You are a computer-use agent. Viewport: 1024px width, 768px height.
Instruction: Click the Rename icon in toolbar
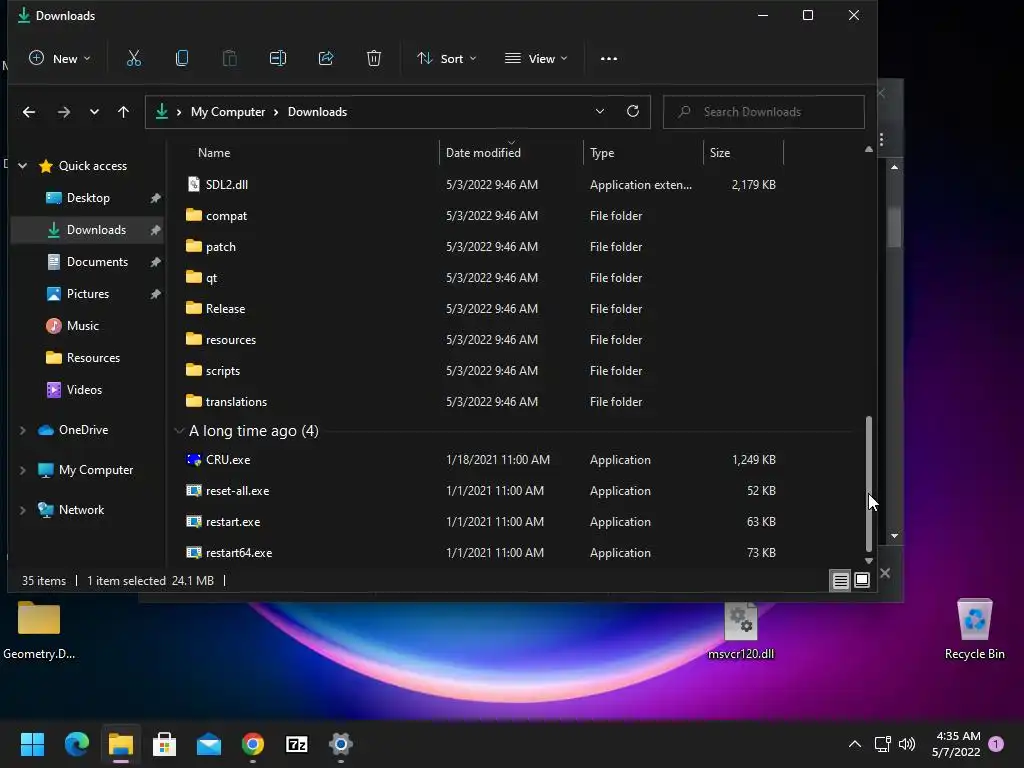tap(278, 59)
